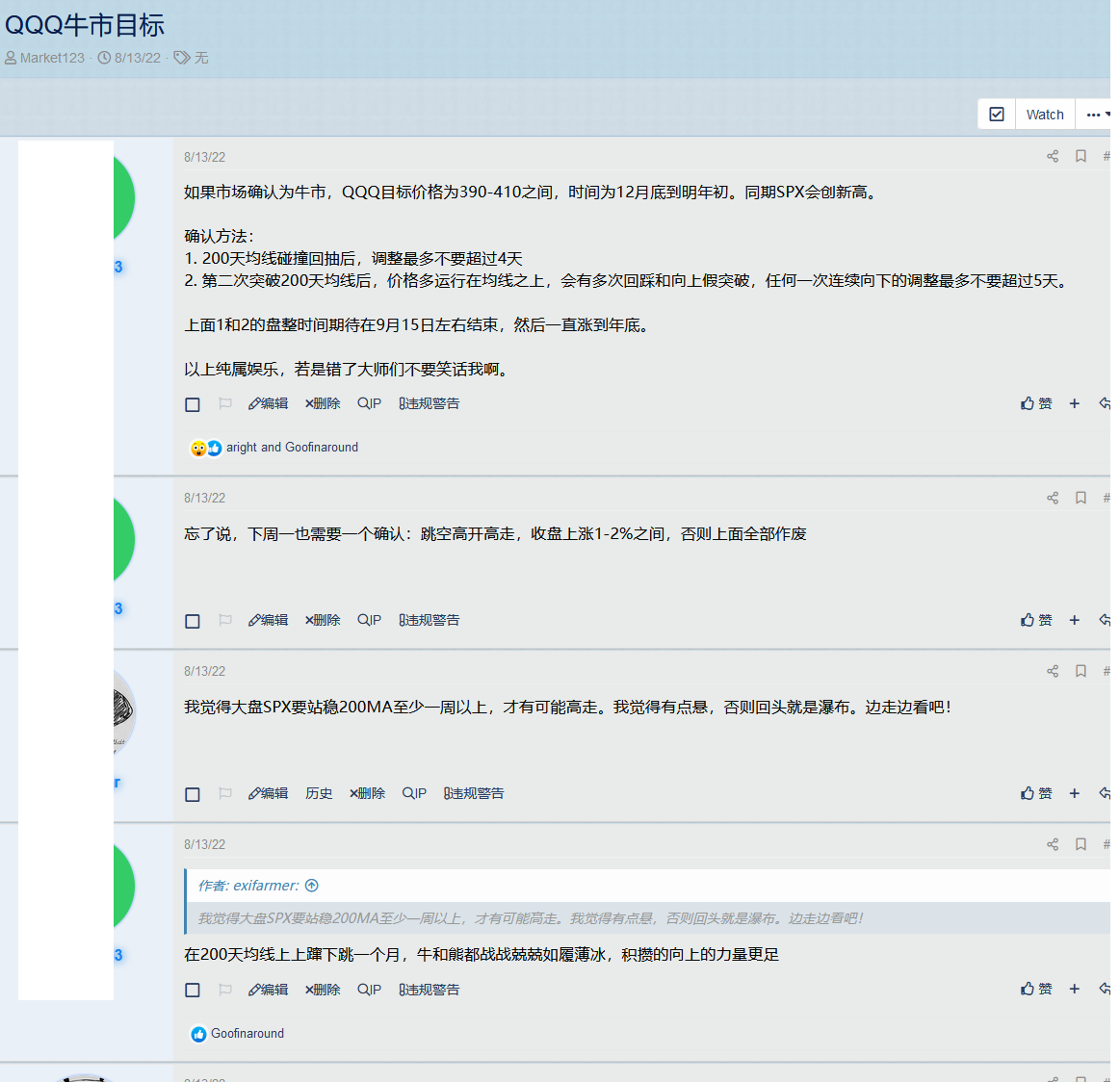Issue 违规警告 on the 在200天均线上 post
Screen dimensions: 1120x1082
[429, 990]
